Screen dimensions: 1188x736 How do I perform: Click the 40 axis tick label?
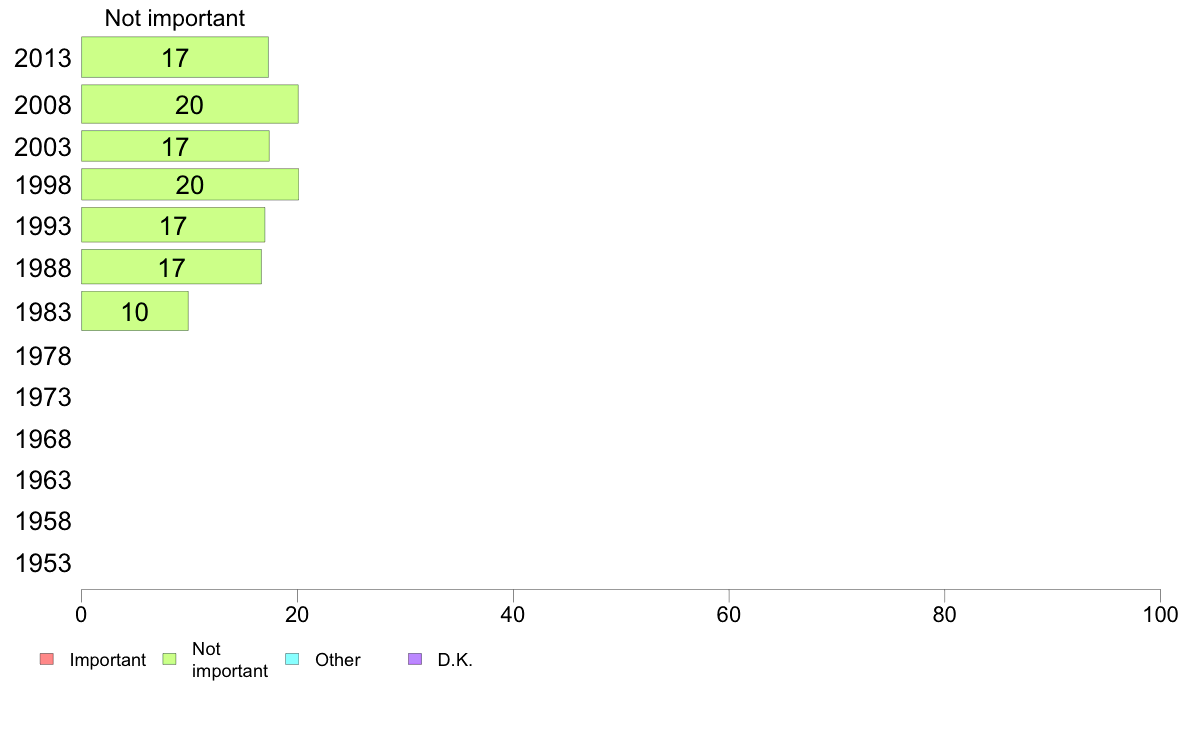click(513, 615)
